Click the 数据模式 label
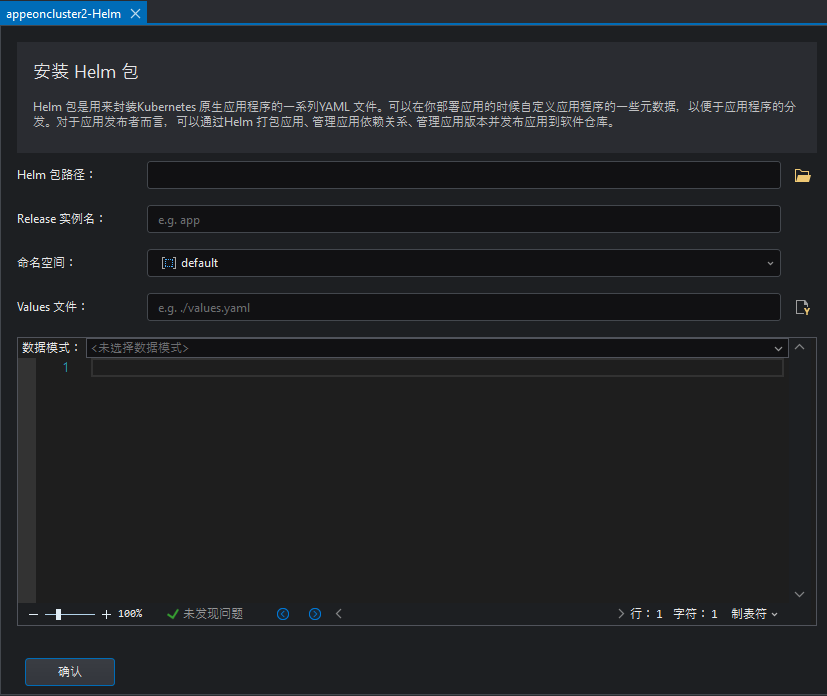The height and width of the screenshot is (696, 827). pyautogui.click(x=51, y=348)
